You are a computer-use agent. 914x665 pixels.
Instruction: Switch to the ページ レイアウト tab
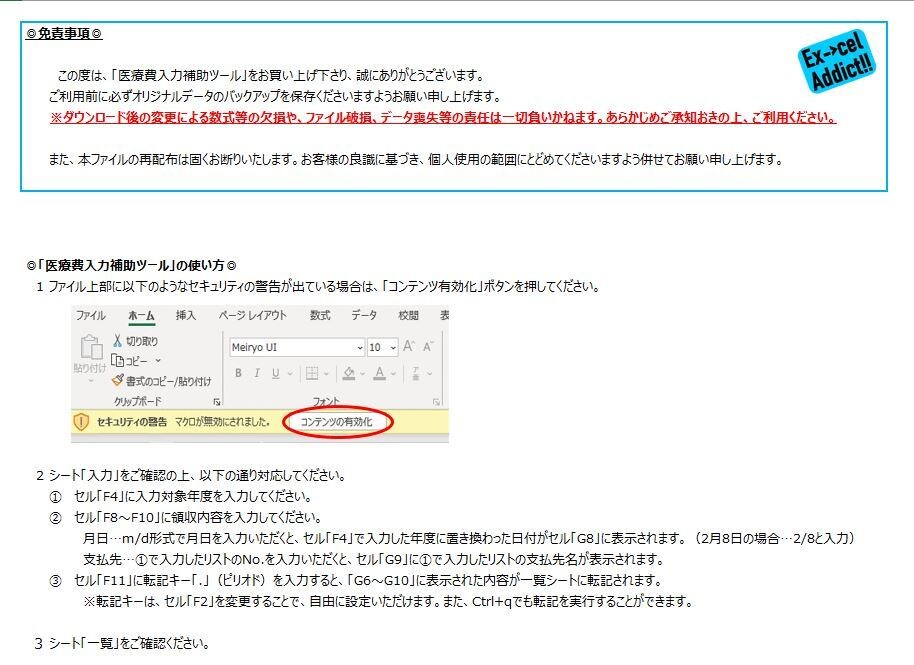point(252,315)
